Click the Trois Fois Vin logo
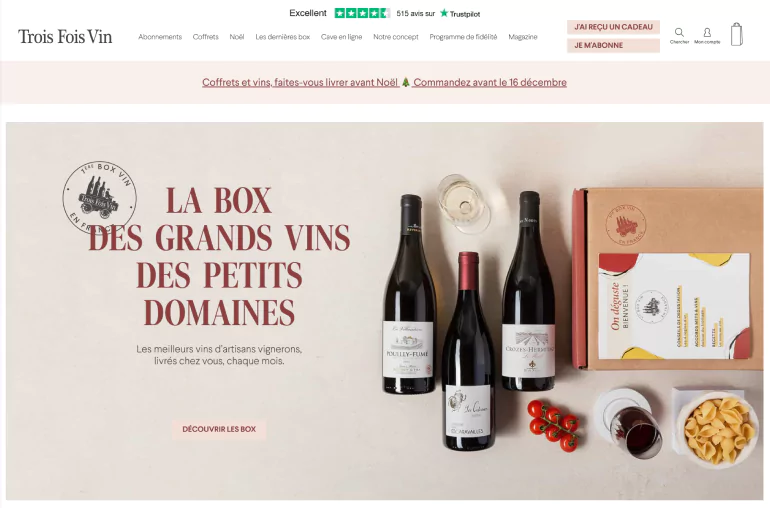The image size is (770, 508). 65,37
